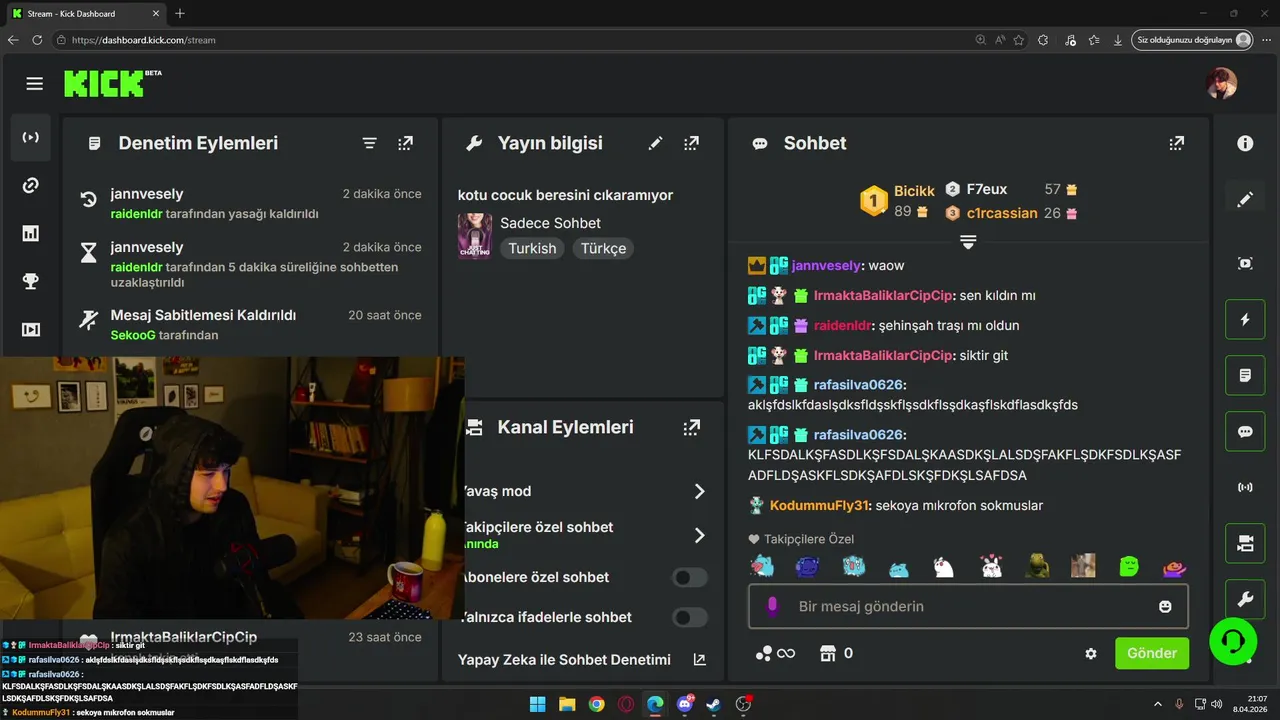
Task: Click Sadece Sohbet category name
Action: 550,223
